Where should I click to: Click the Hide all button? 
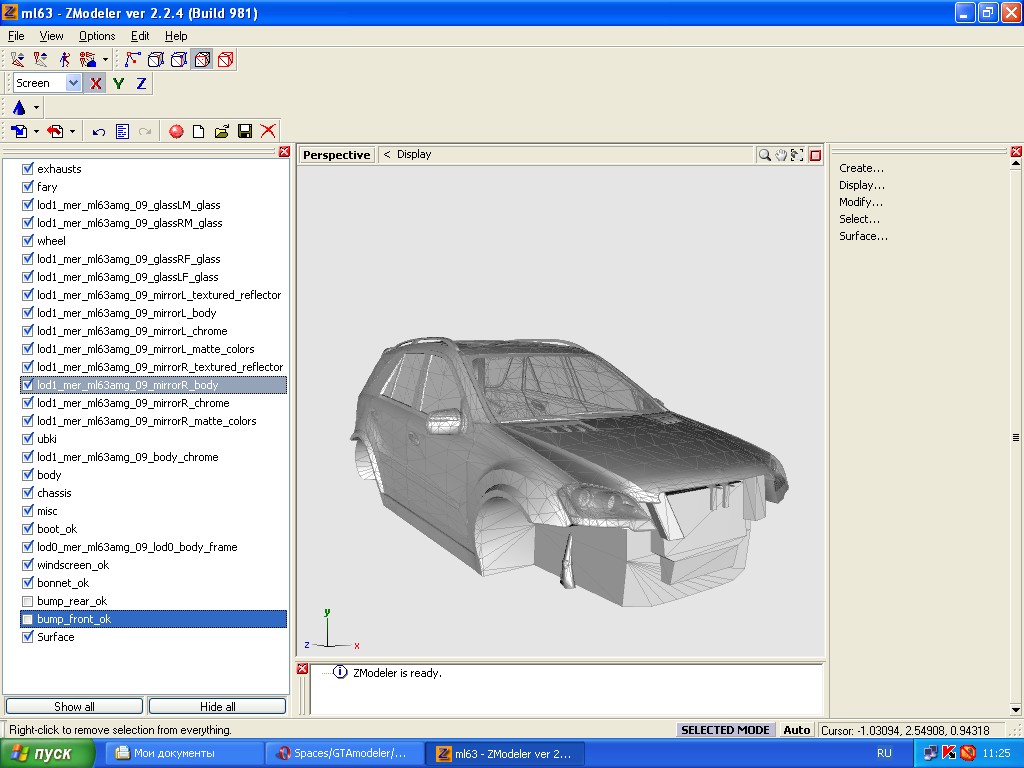click(x=217, y=706)
